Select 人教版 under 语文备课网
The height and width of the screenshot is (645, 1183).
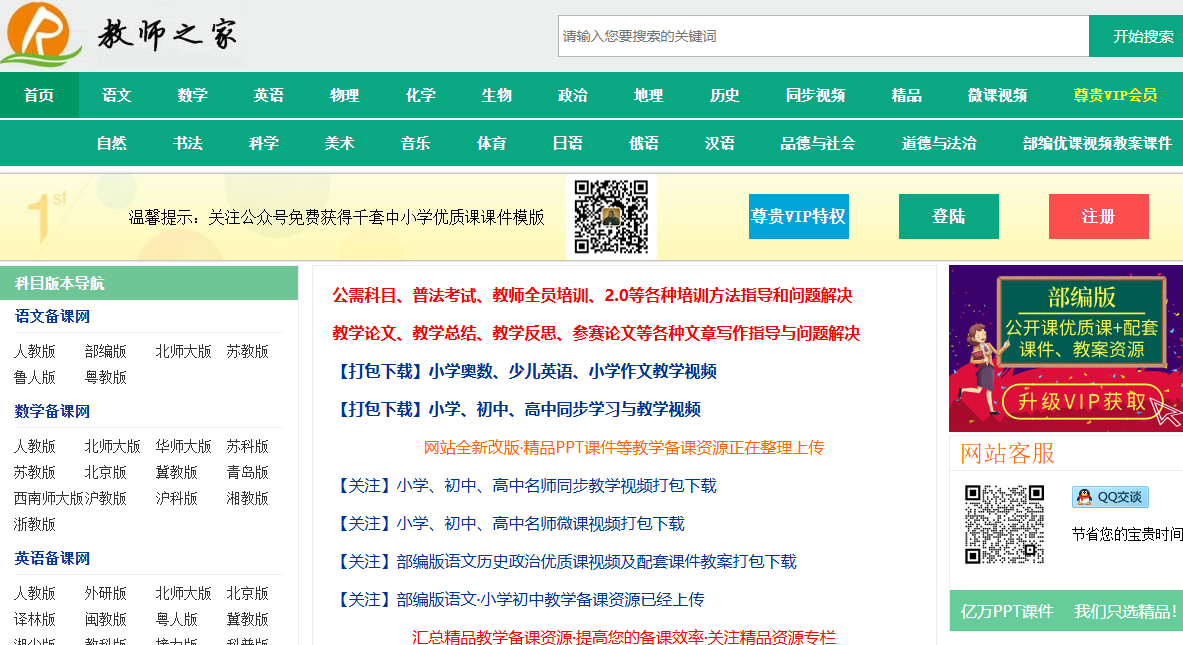pos(37,351)
